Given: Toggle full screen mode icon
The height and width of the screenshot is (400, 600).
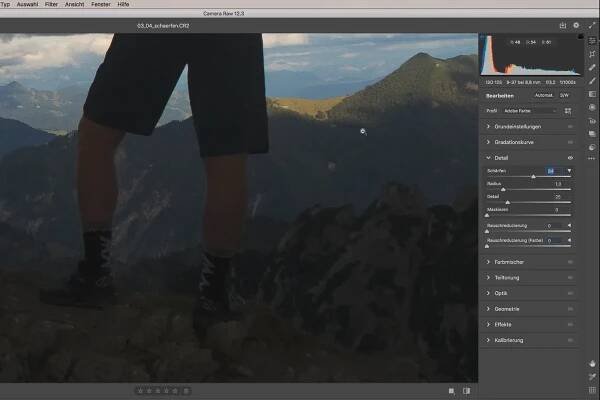Looking at the screenshot, I should [x=592, y=25].
